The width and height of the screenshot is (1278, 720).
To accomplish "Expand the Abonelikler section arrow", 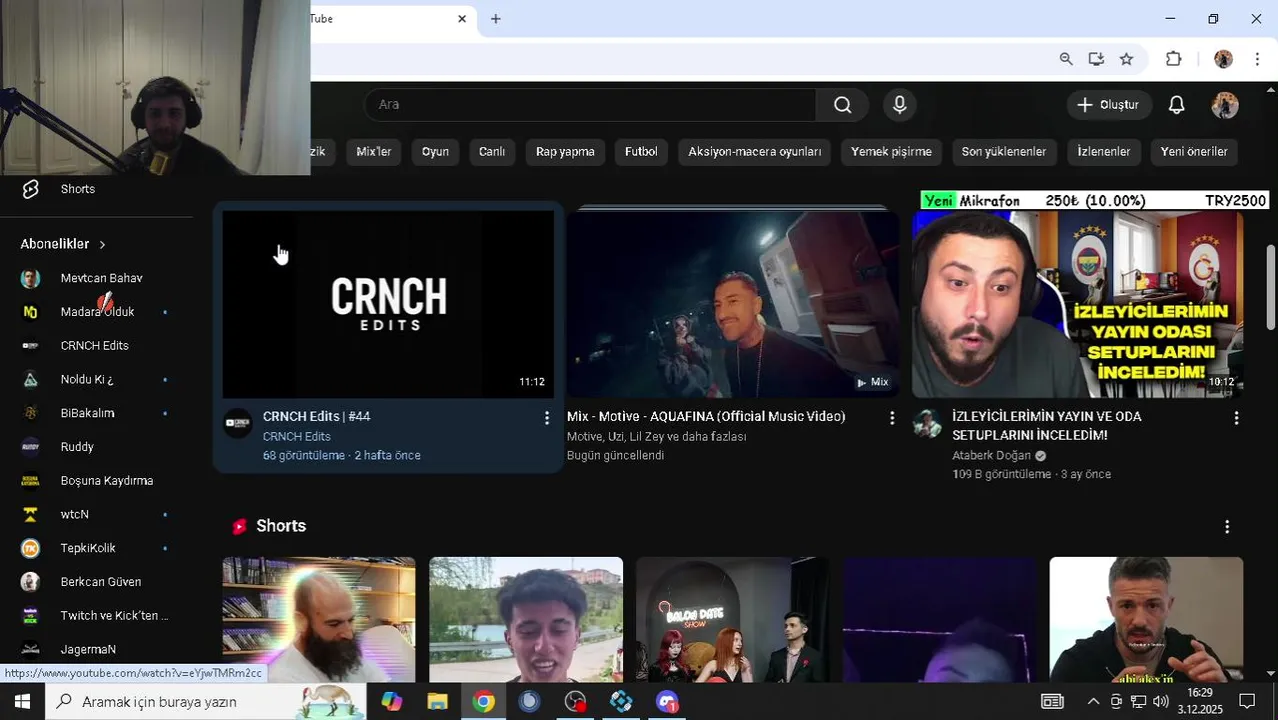I will (x=102, y=244).
